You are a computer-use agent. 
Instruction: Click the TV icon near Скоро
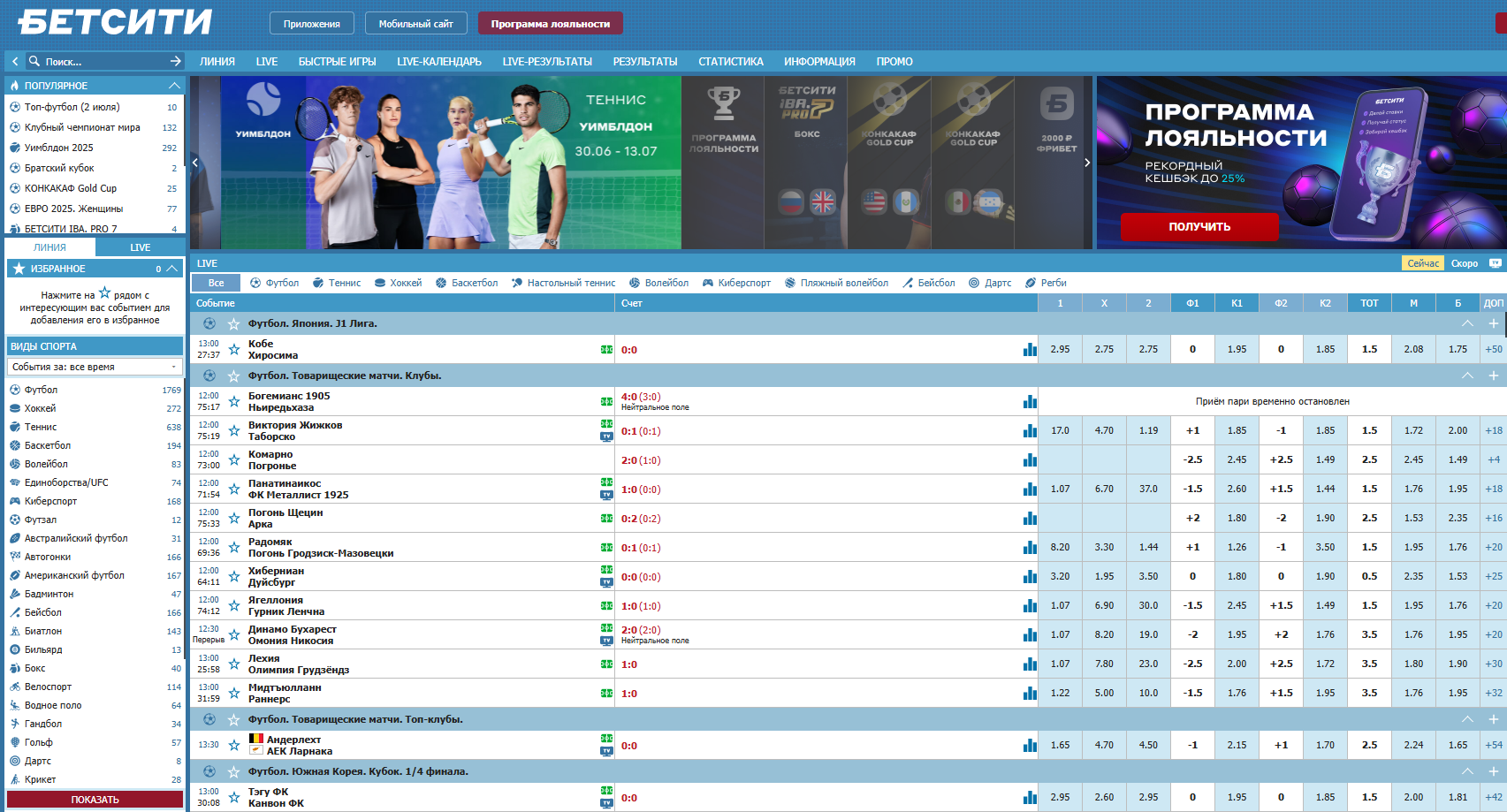[1496, 263]
